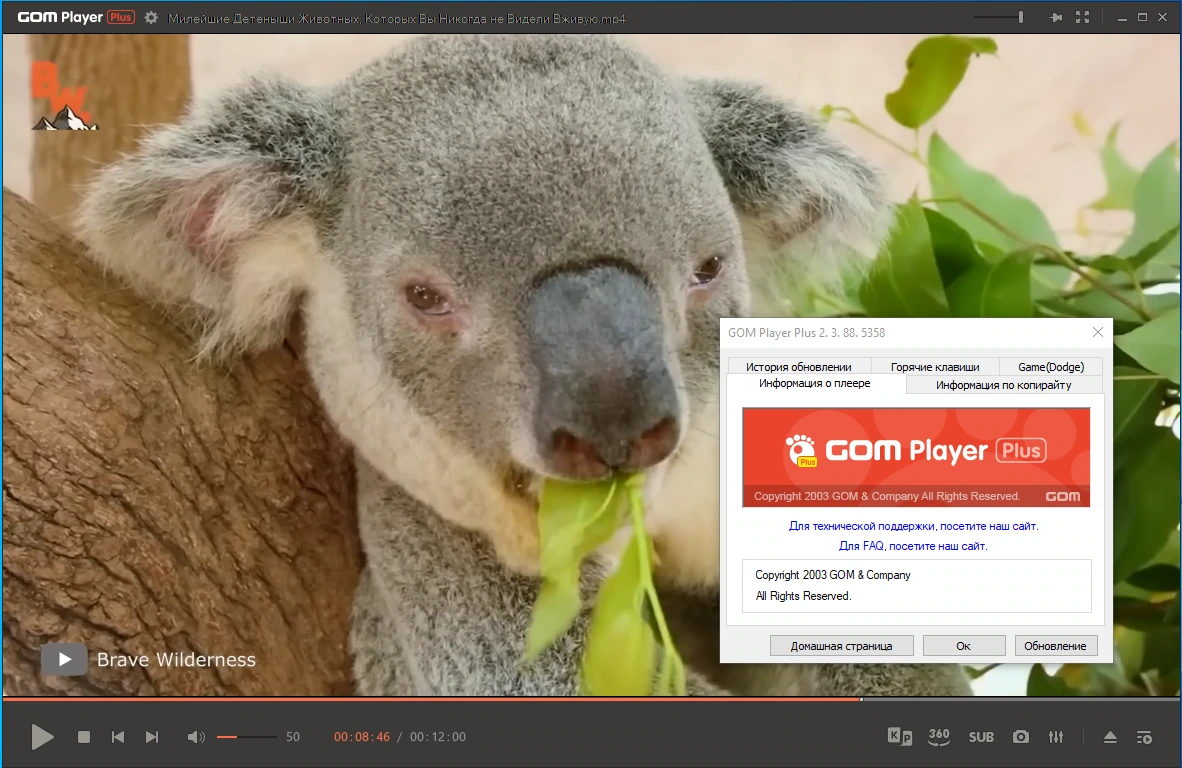Image resolution: width=1182 pixels, height=768 pixels.
Task: Click the GOM Player Plus banner image
Action: (x=916, y=457)
